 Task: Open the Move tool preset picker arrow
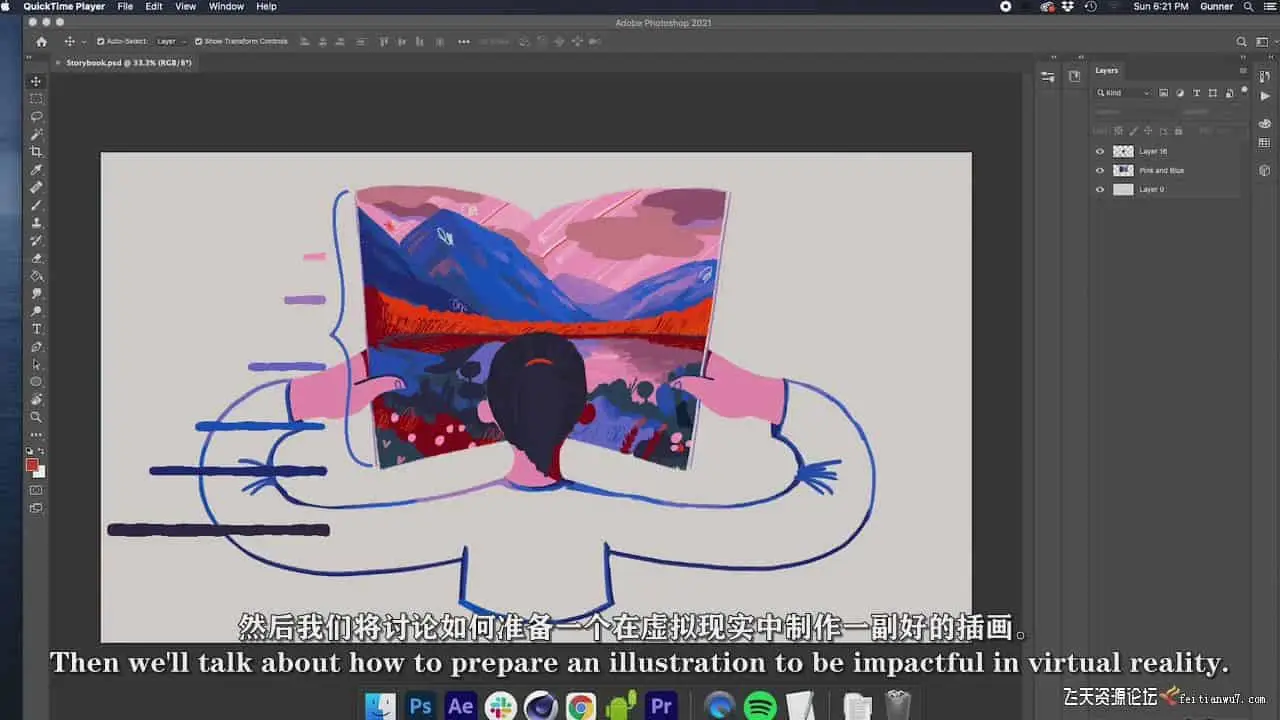83,42
